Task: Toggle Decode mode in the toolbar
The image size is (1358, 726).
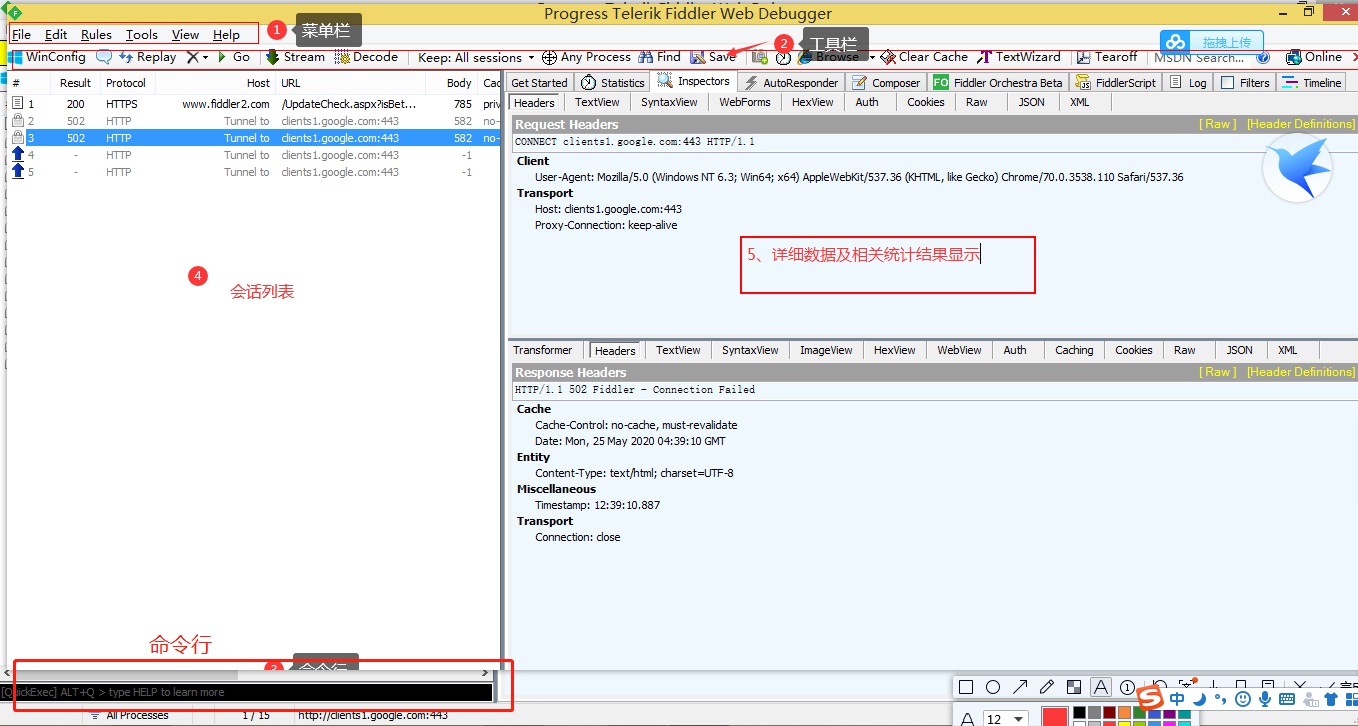Action: (x=367, y=57)
